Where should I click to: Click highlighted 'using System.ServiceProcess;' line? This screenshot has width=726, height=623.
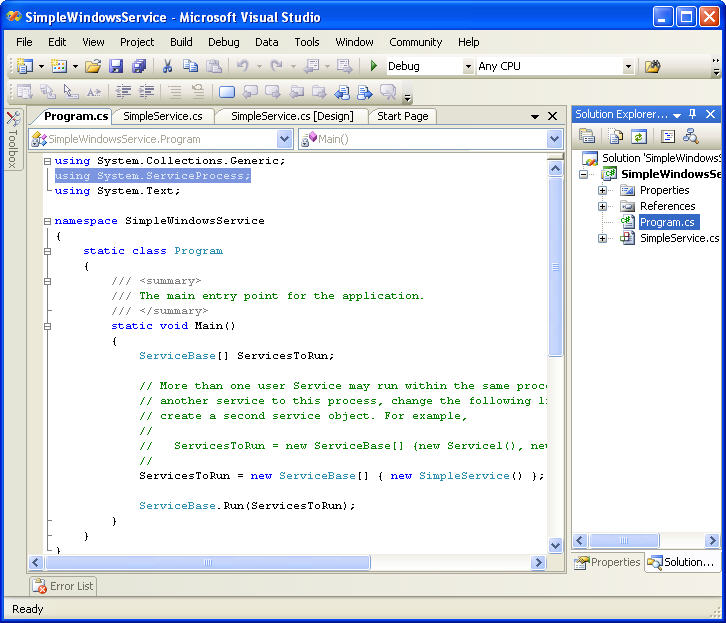152,176
